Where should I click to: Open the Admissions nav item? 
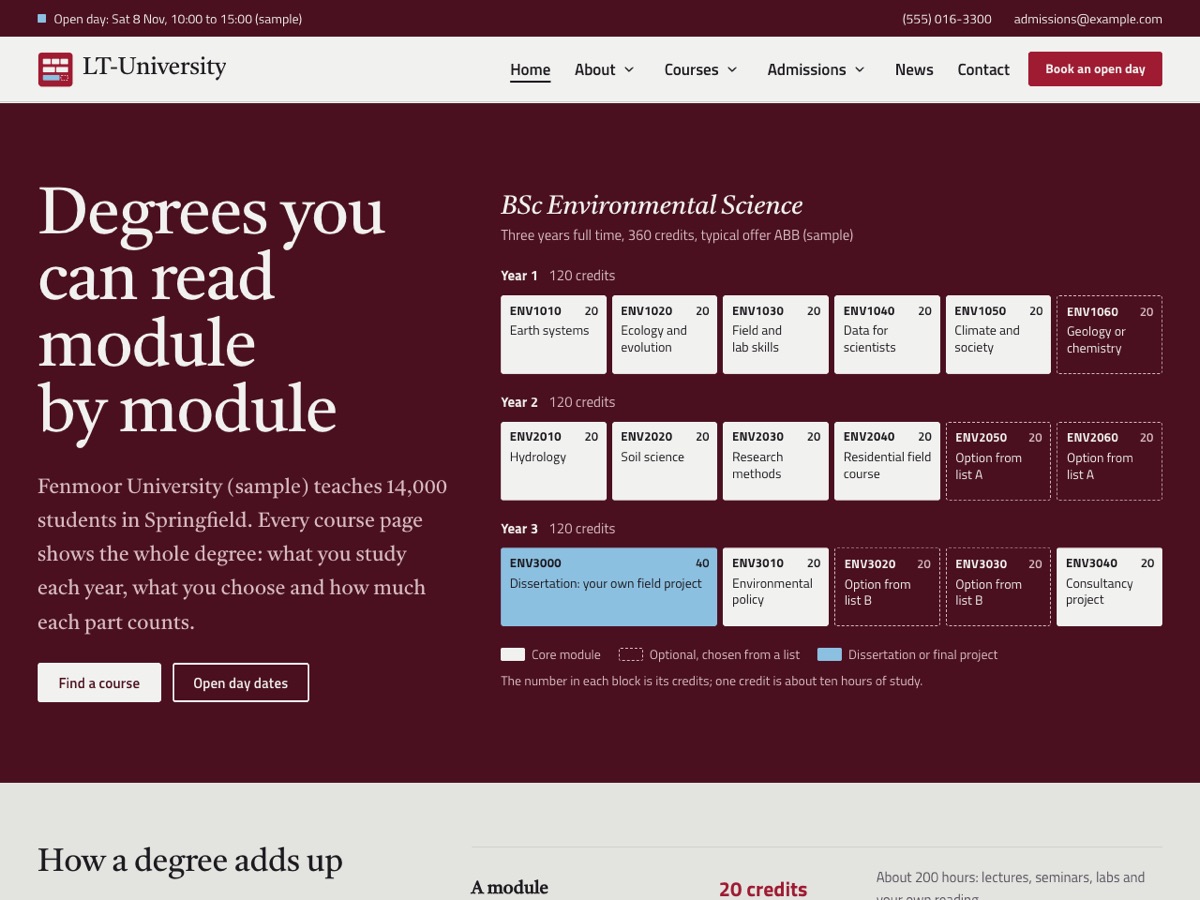pos(807,69)
